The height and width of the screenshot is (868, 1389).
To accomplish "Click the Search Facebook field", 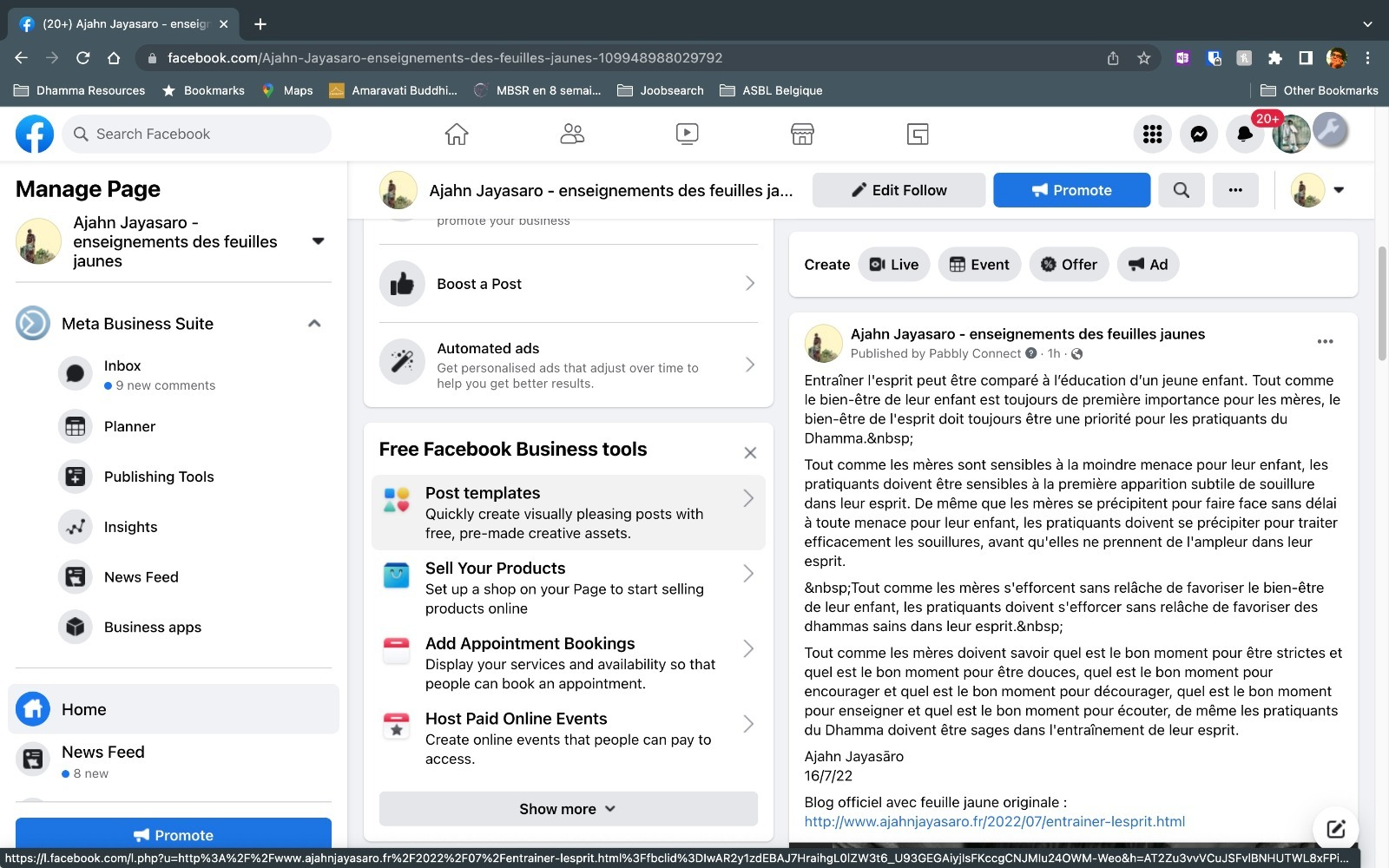I will [x=197, y=134].
